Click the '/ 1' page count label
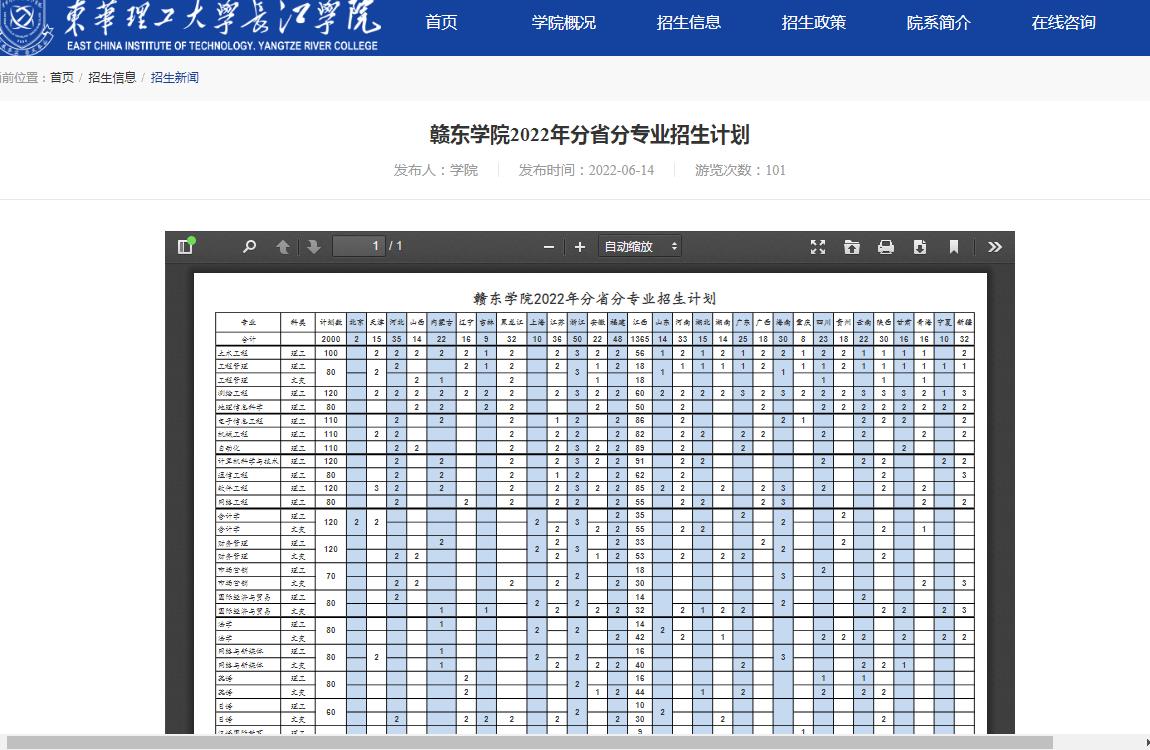The image size is (1150, 750). click(x=395, y=246)
